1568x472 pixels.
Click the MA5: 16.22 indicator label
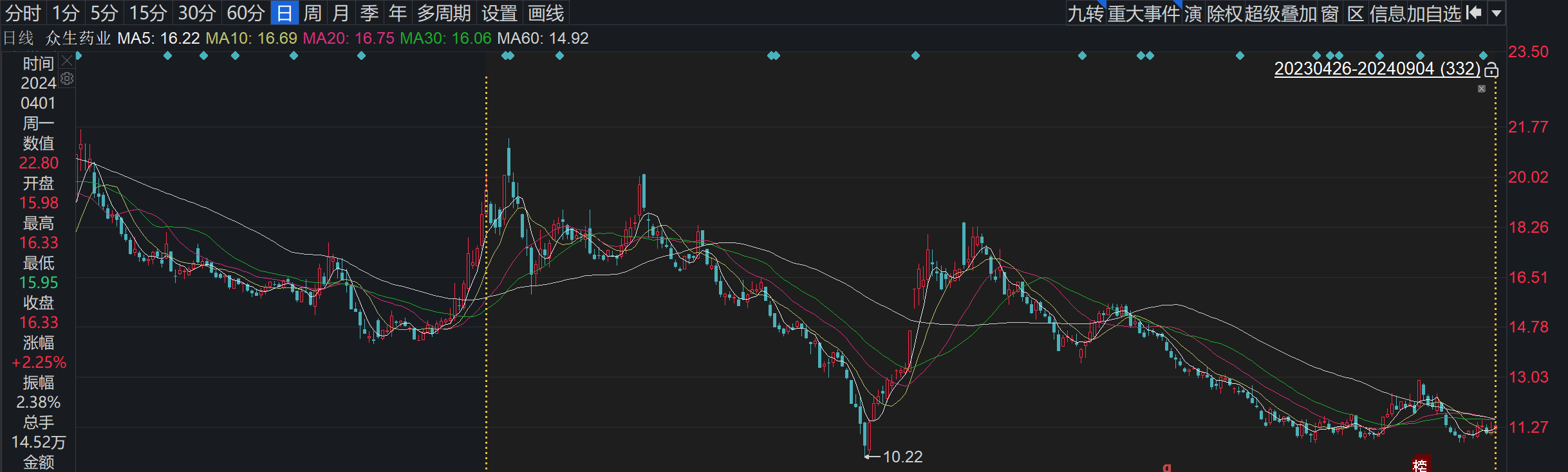pyautogui.click(x=158, y=38)
